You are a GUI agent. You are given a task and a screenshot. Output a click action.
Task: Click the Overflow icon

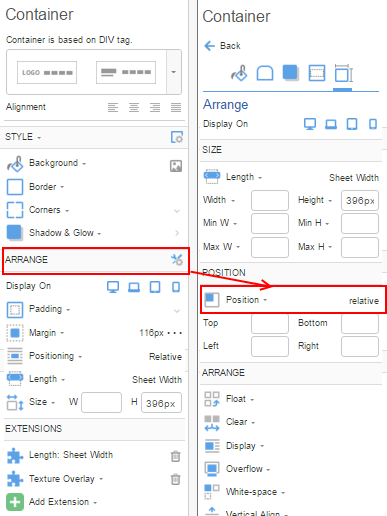tap(212, 469)
